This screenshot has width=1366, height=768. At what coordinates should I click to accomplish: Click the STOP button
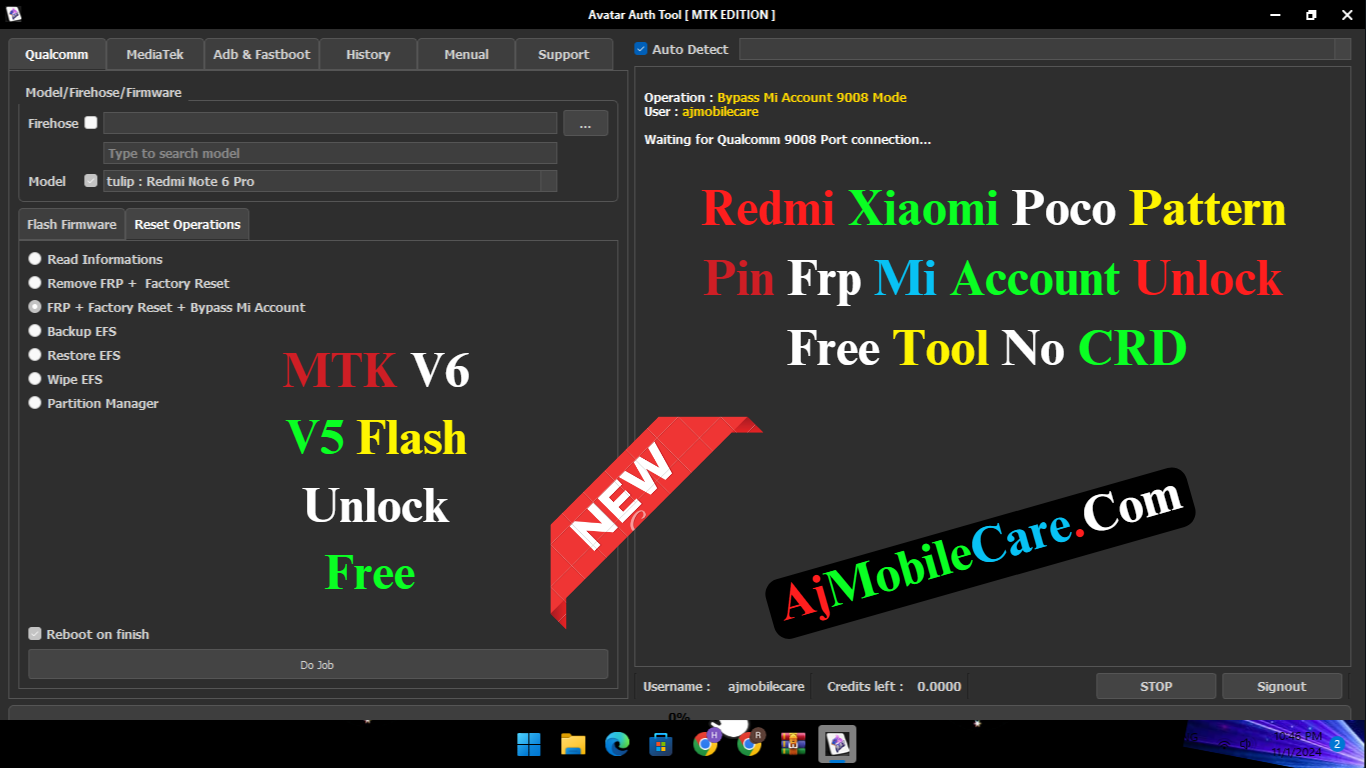click(x=1156, y=686)
